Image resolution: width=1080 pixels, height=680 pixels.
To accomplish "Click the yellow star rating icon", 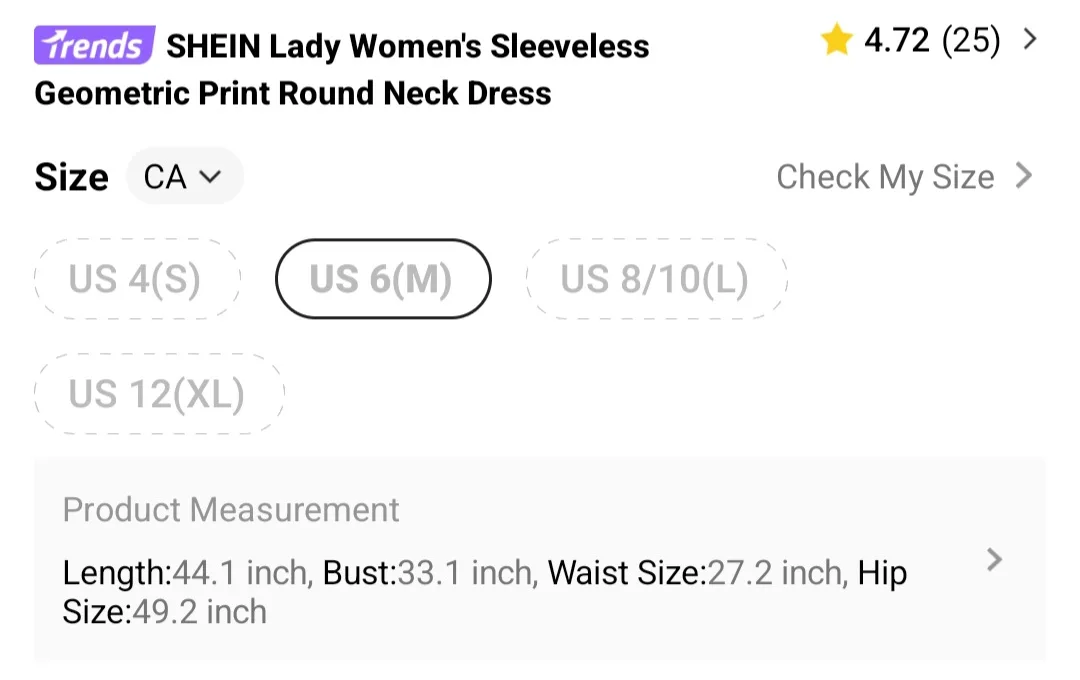I will point(837,40).
